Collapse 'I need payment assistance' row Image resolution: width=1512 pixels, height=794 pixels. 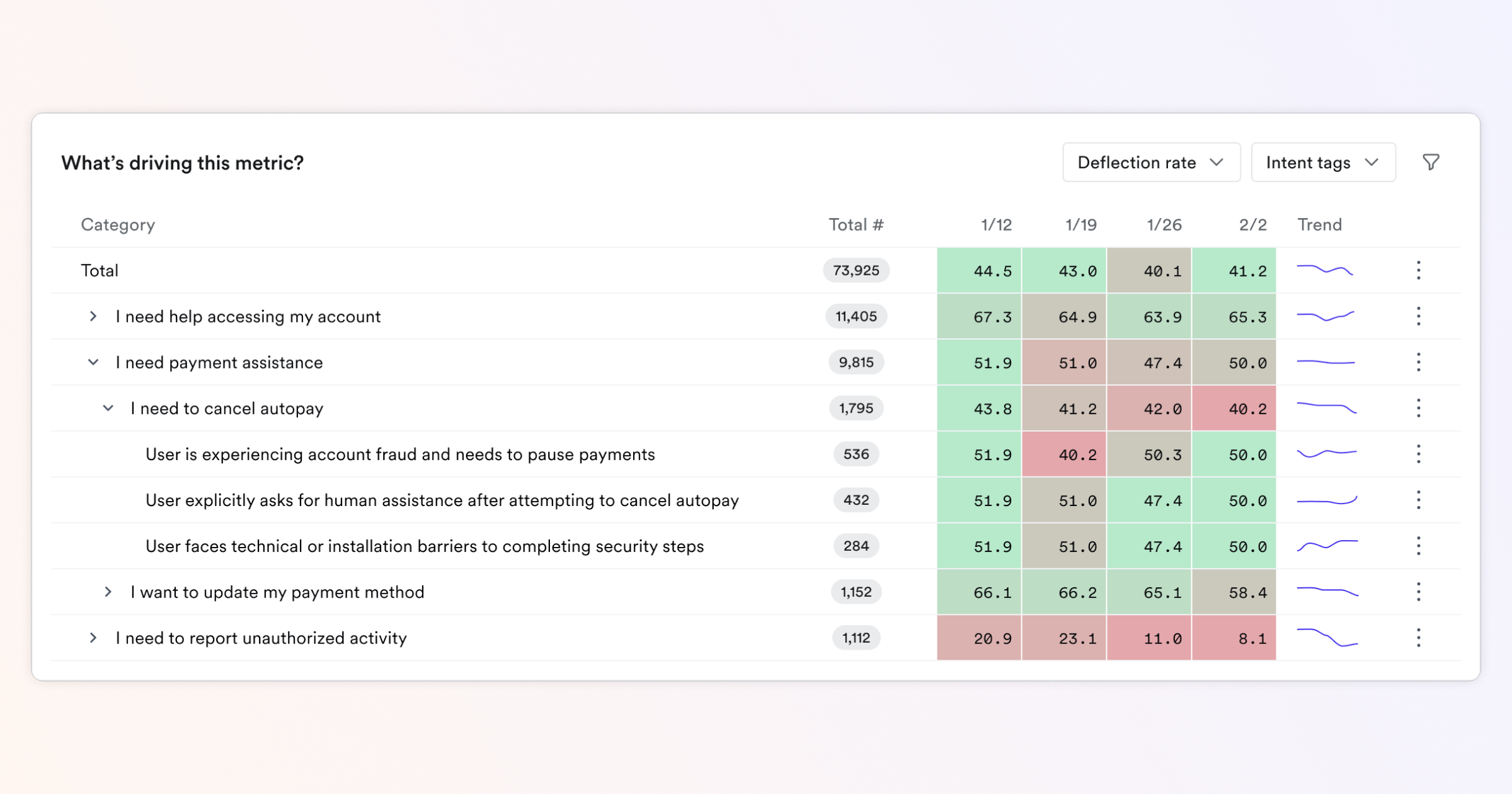(x=93, y=362)
